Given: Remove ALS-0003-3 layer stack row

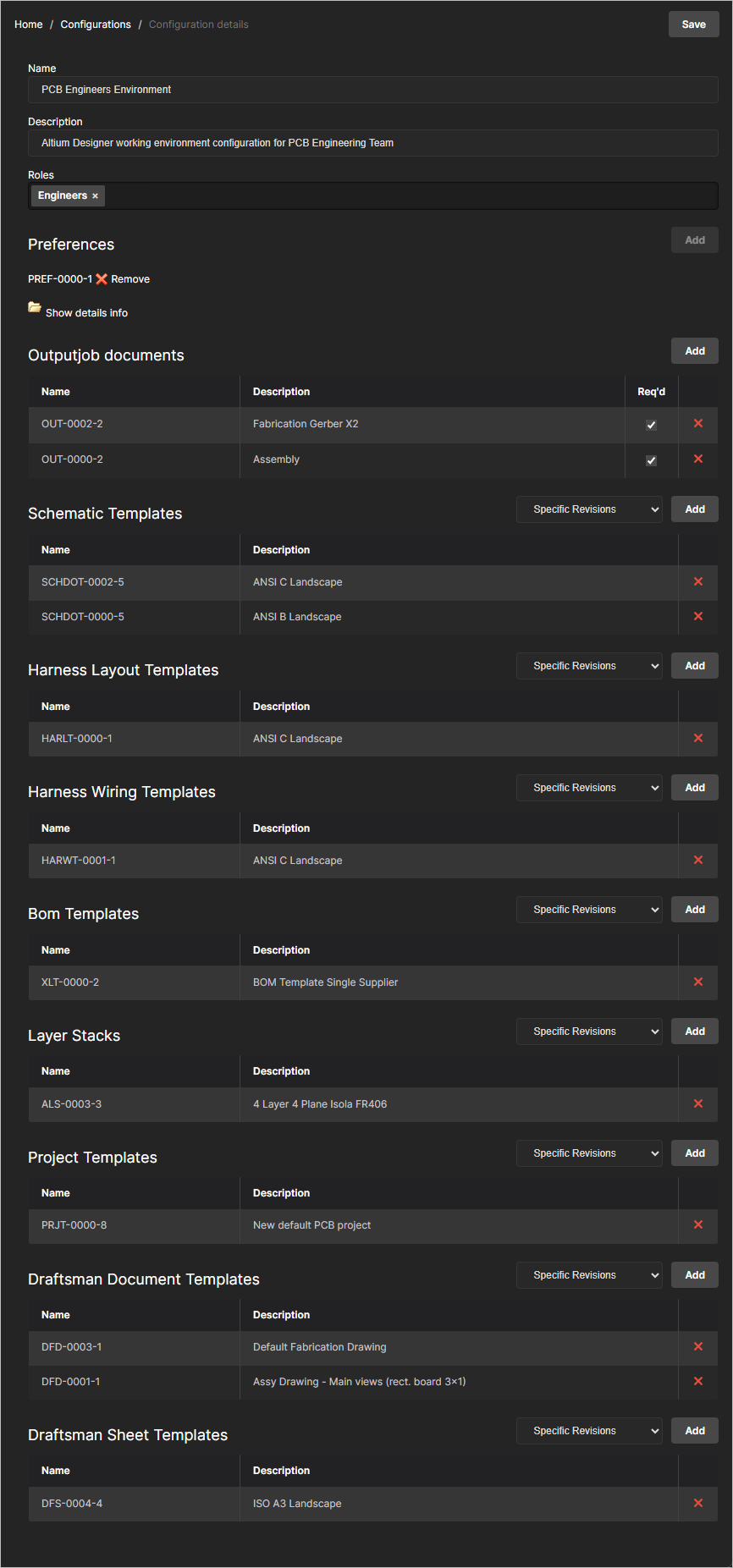Looking at the screenshot, I should [698, 1103].
